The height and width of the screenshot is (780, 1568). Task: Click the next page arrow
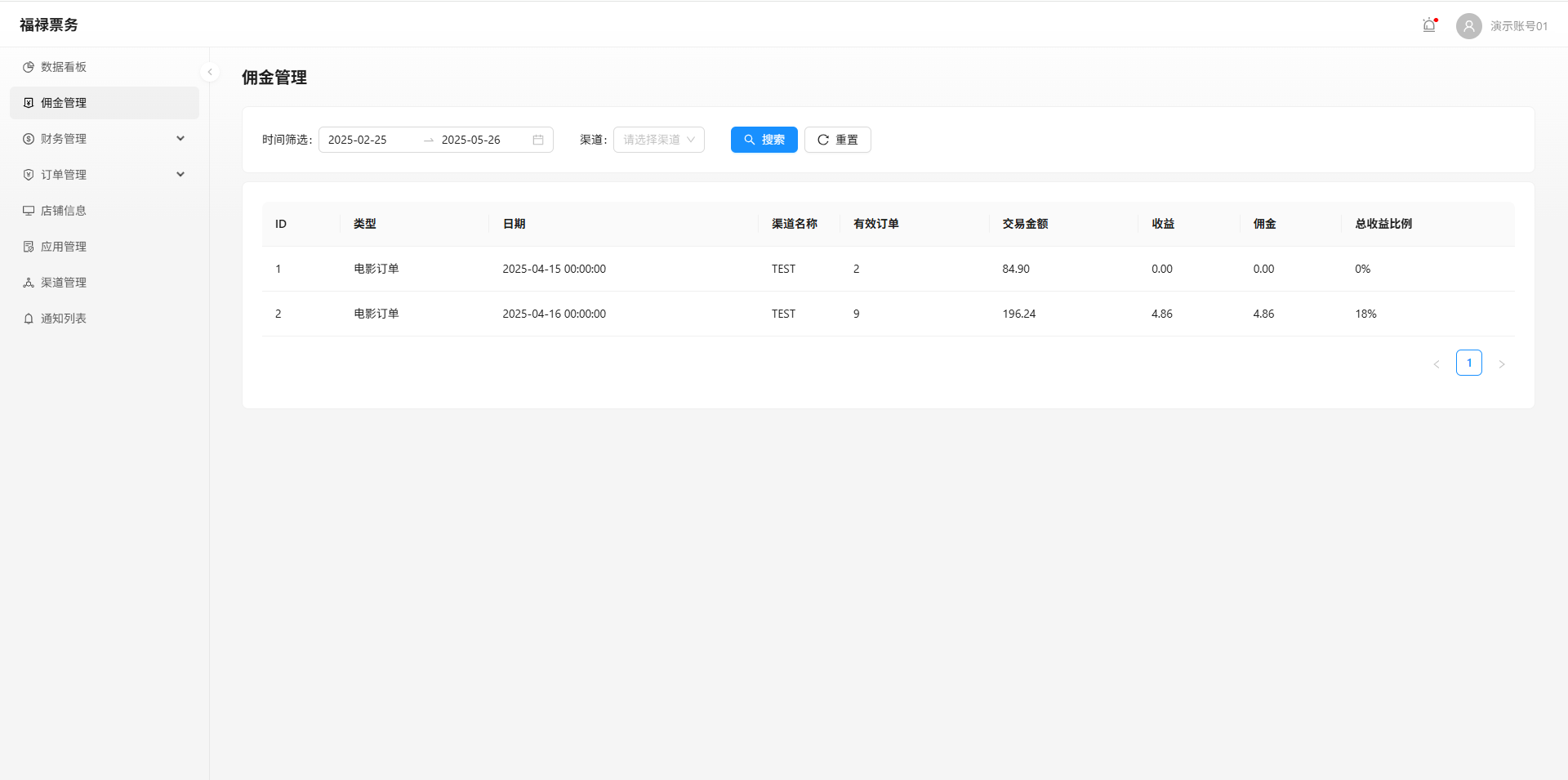click(1501, 364)
